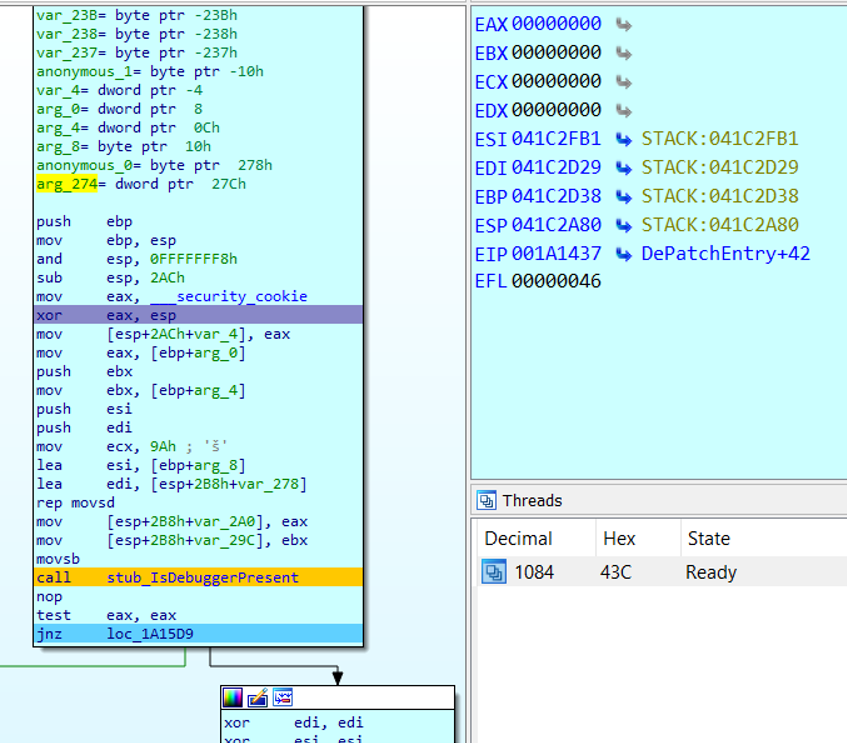Select the 'and esp, 0FFFFFFF8h' instruction
The height and width of the screenshot is (743, 847).
click(137, 259)
